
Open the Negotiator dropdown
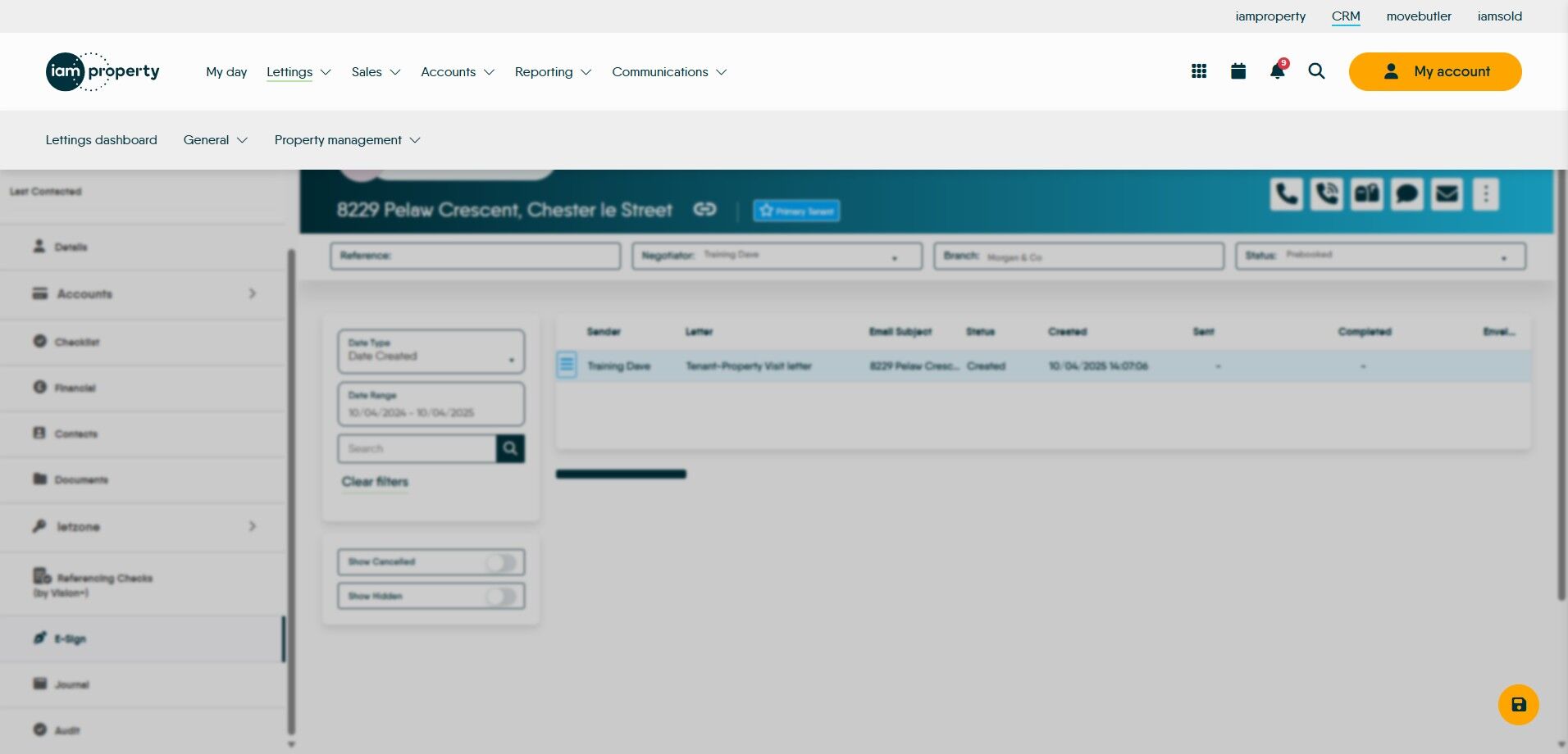click(x=777, y=256)
